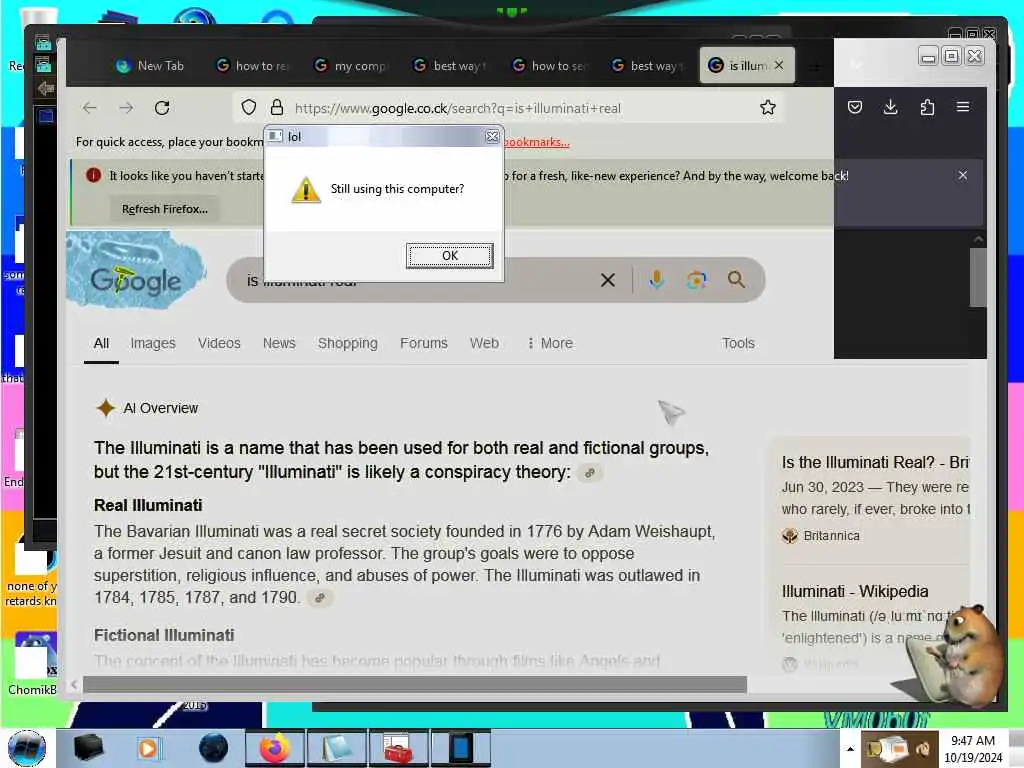
Task: Select the Images search filter
Action: pyautogui.click(x=153, y=344)
